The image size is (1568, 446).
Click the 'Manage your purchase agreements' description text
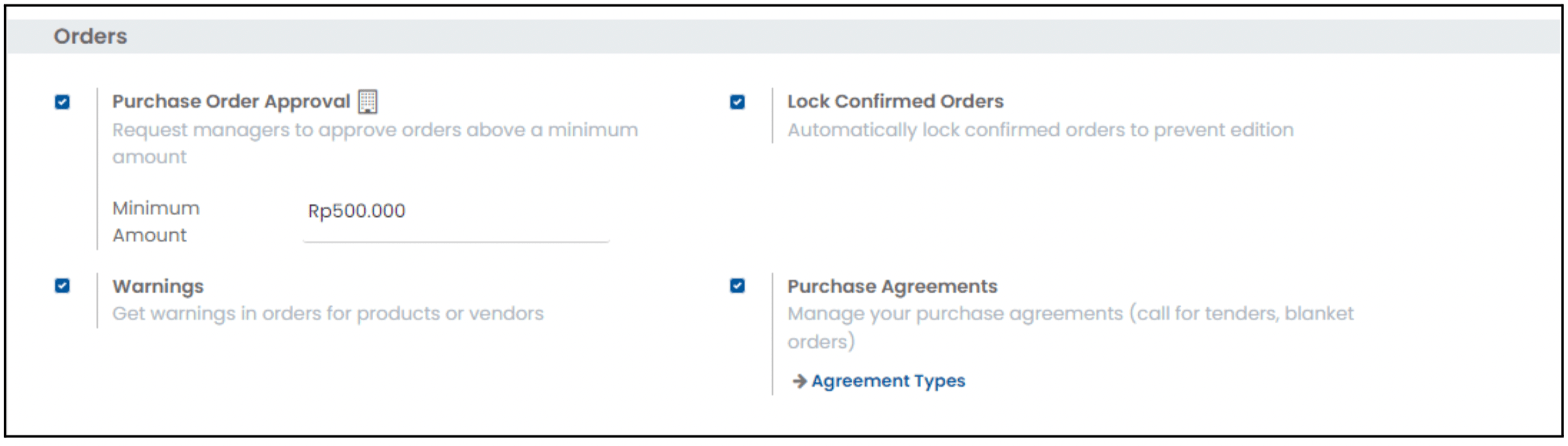pyautogui.click(x=1070, y=327)
